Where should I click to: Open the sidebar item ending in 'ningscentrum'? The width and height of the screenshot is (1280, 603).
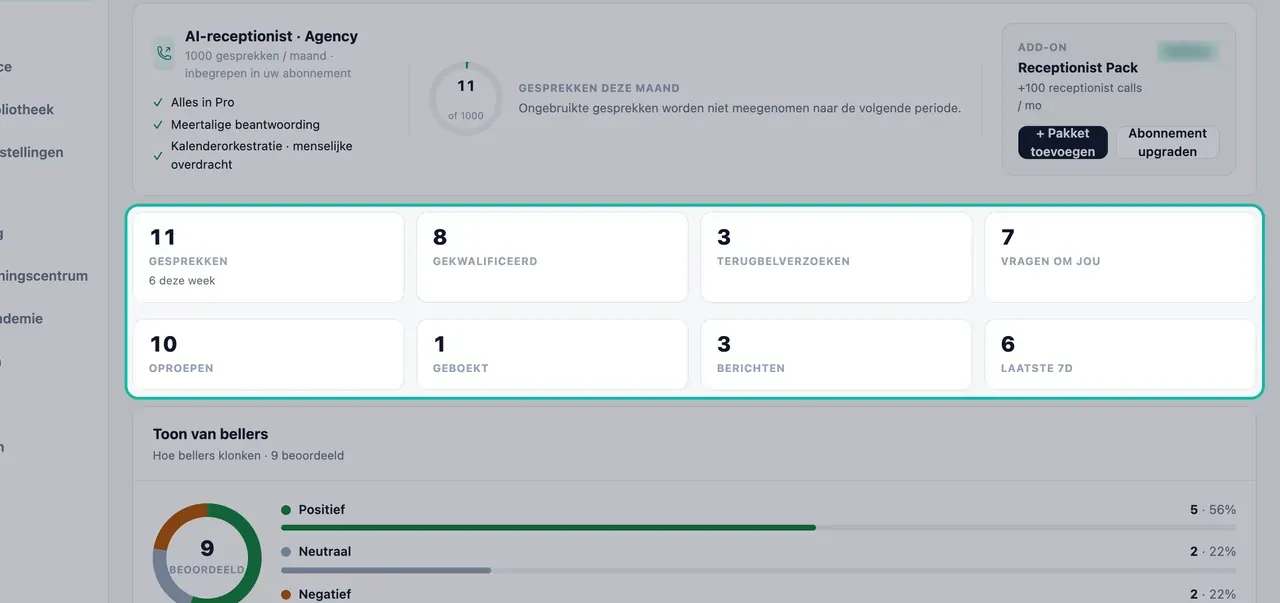(44, 276)
